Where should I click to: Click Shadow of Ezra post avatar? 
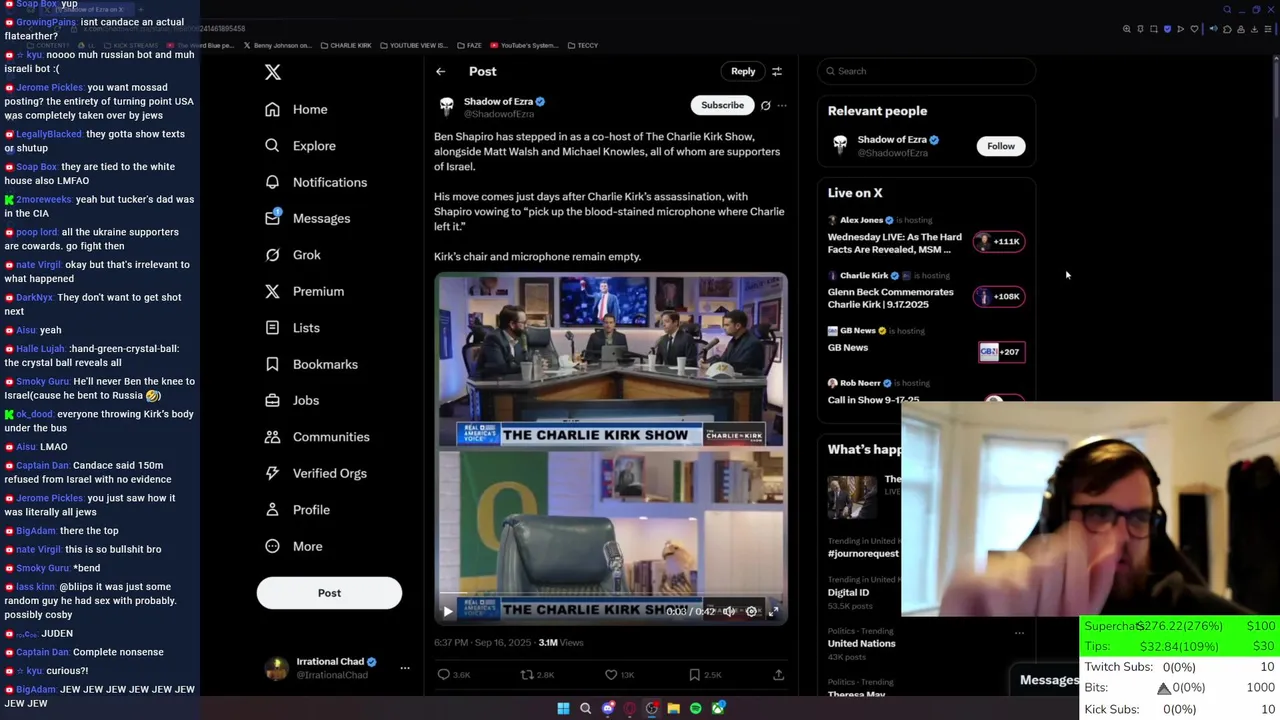pos(447,105)
